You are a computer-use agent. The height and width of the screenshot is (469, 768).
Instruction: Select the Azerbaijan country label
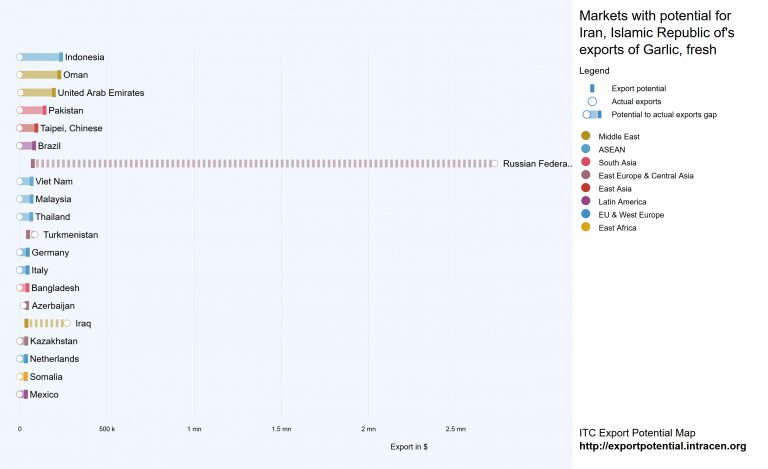[53, 306]
